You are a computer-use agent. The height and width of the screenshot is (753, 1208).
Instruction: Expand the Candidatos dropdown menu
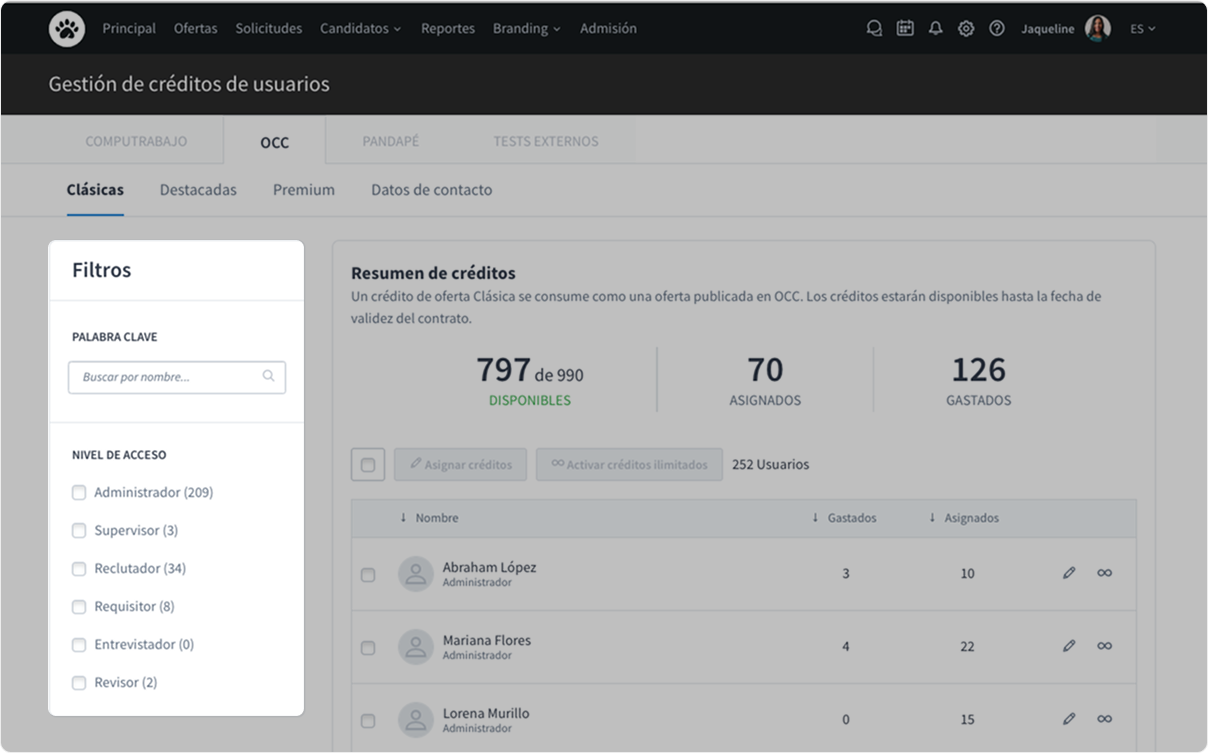360,29
